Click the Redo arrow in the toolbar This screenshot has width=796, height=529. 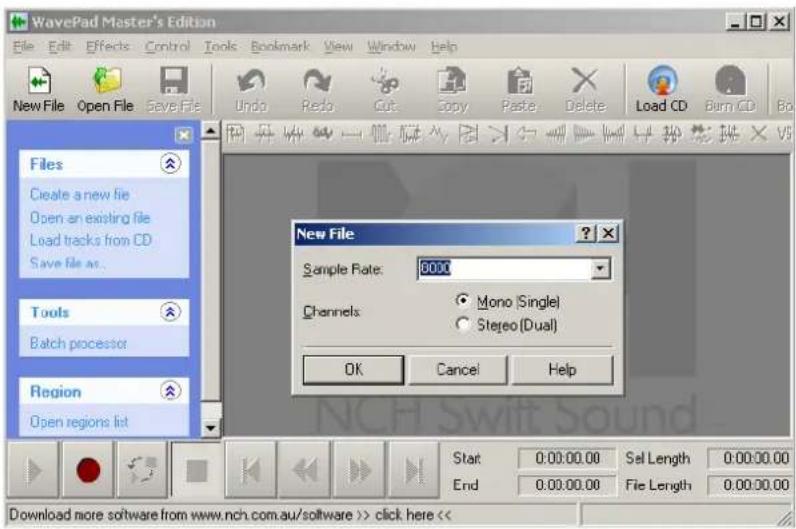pos(317,80)
